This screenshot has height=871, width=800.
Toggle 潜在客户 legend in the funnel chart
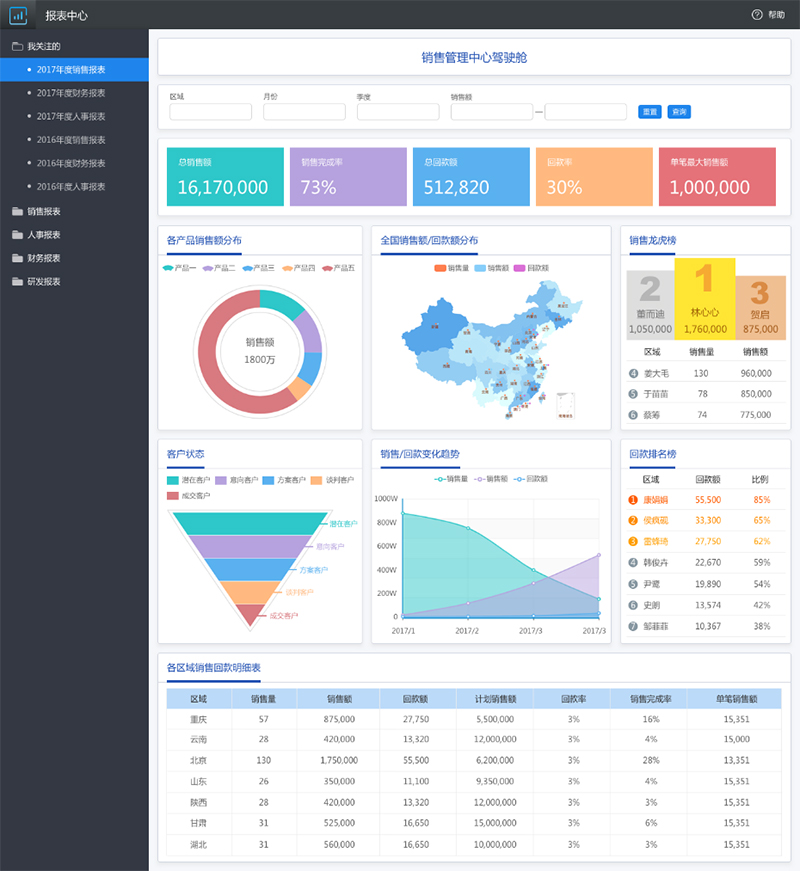188,481
